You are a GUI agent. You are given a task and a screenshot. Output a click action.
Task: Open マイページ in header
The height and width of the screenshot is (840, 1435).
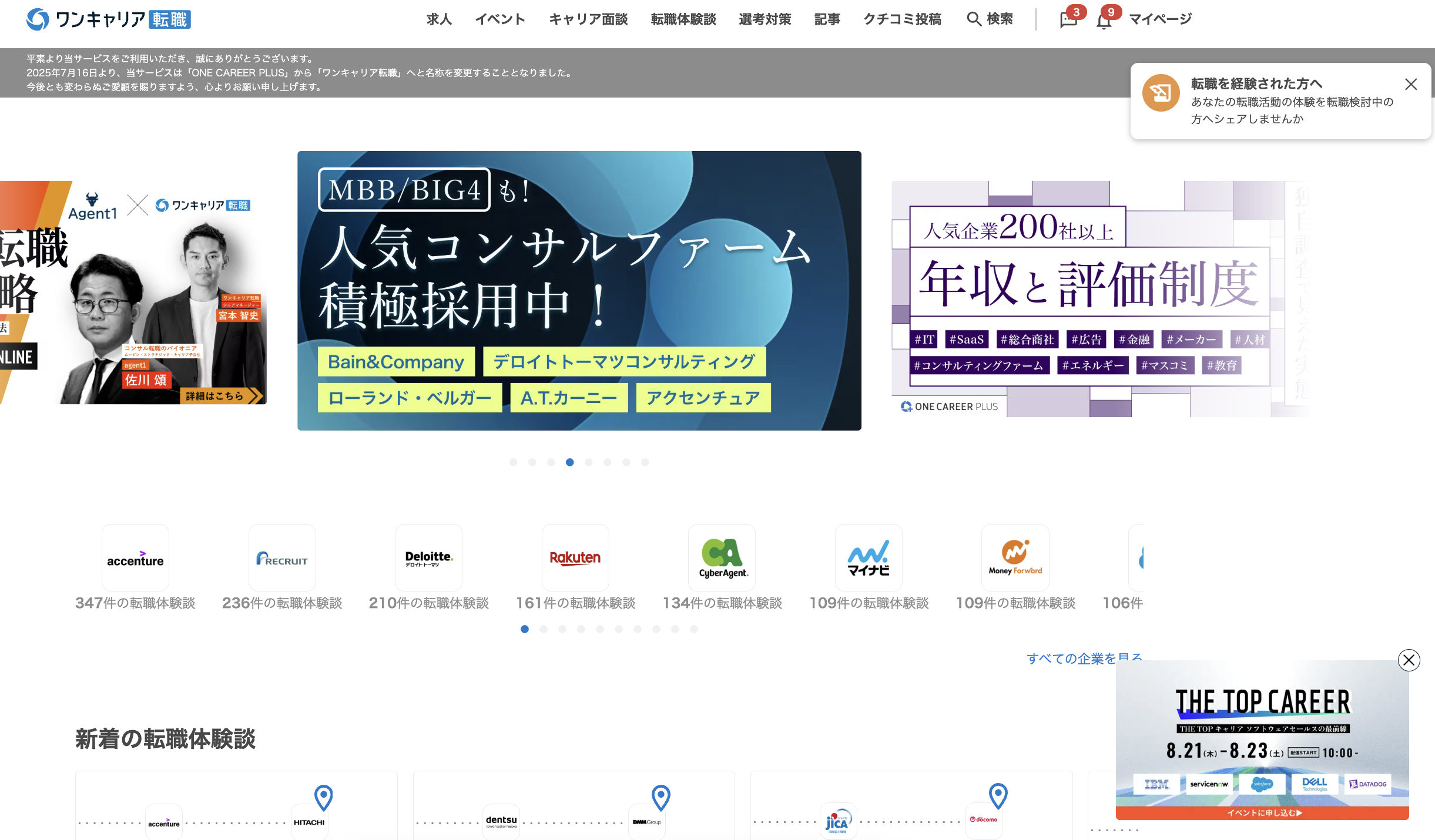pos(1161,19)
